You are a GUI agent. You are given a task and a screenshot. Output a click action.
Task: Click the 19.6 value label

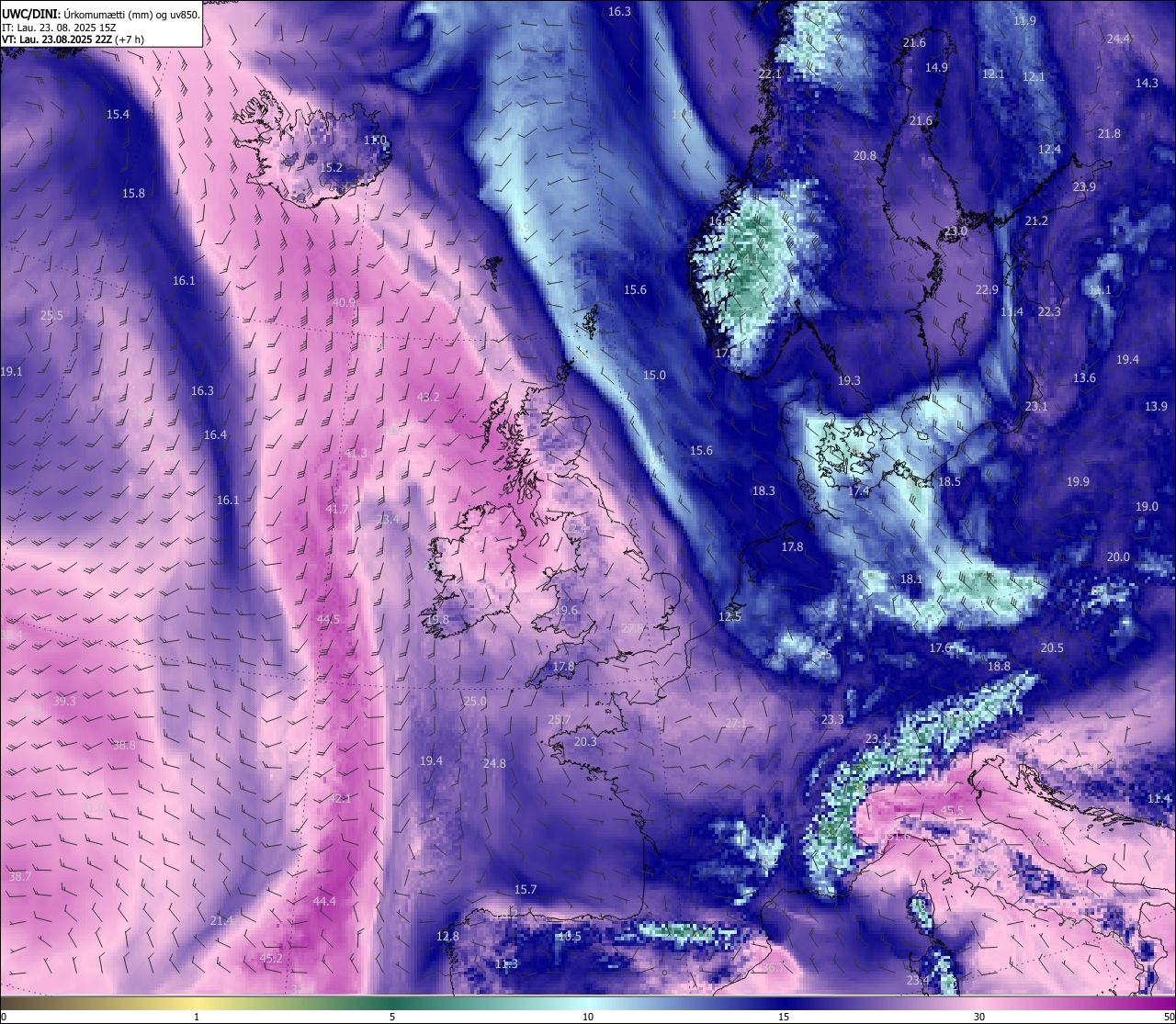click(566, 611)
